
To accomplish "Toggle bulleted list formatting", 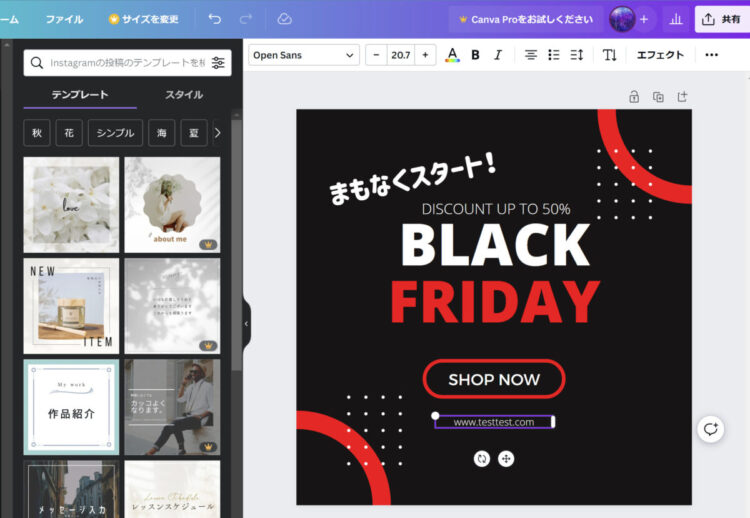I will tap(553, 55).
